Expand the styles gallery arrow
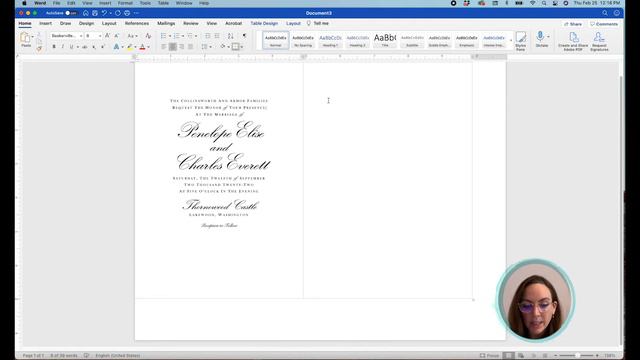Screen dimensions: 640x360 (511, 40)
